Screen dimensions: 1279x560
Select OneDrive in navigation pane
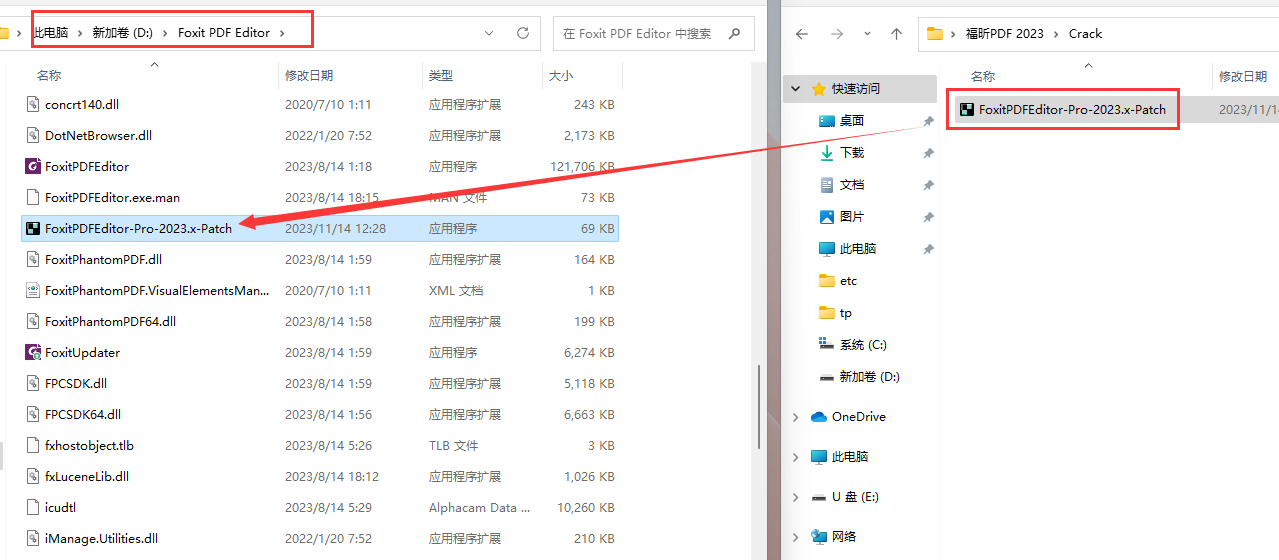(859, 417)
